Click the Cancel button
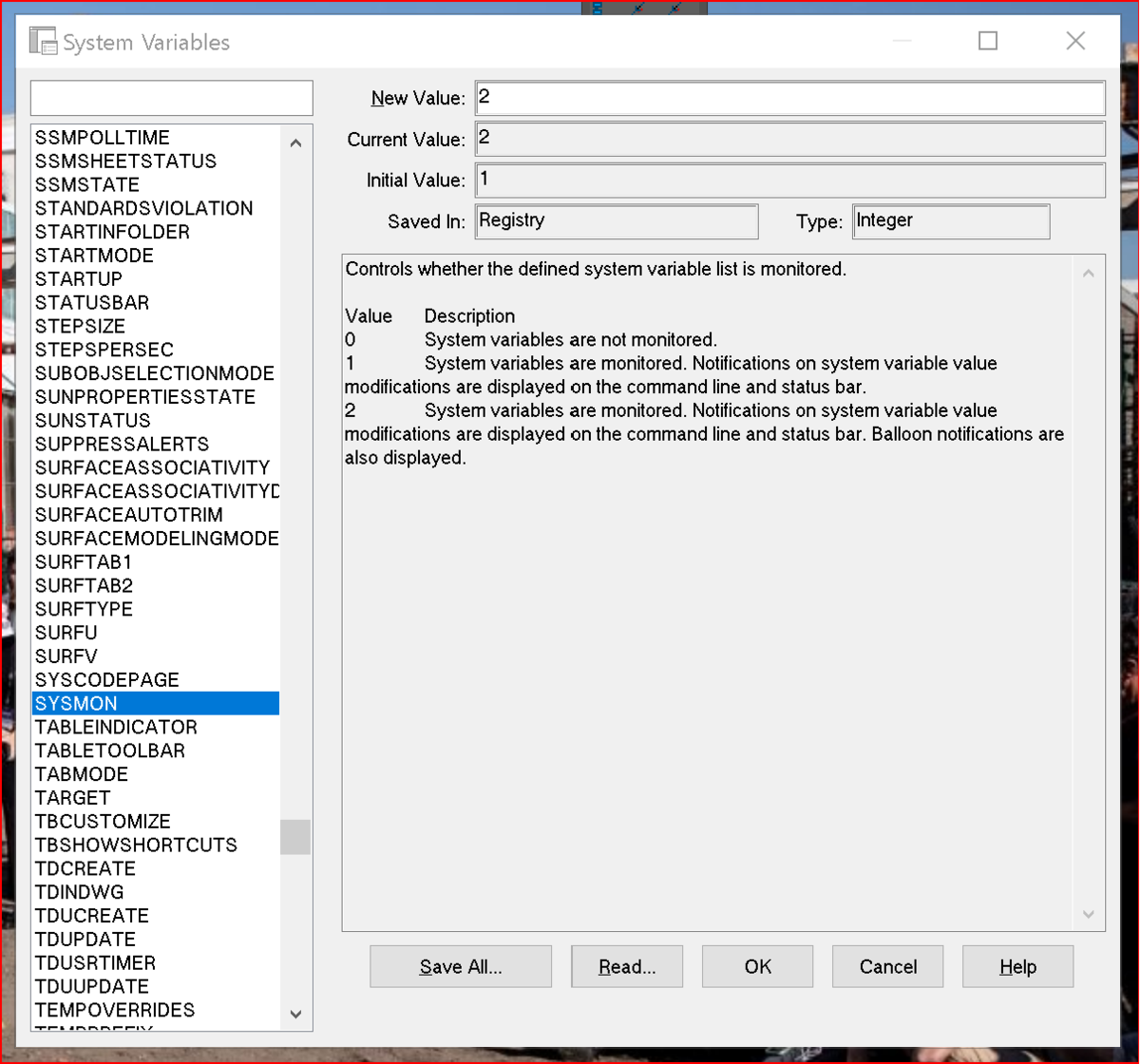 click(888, 967)
